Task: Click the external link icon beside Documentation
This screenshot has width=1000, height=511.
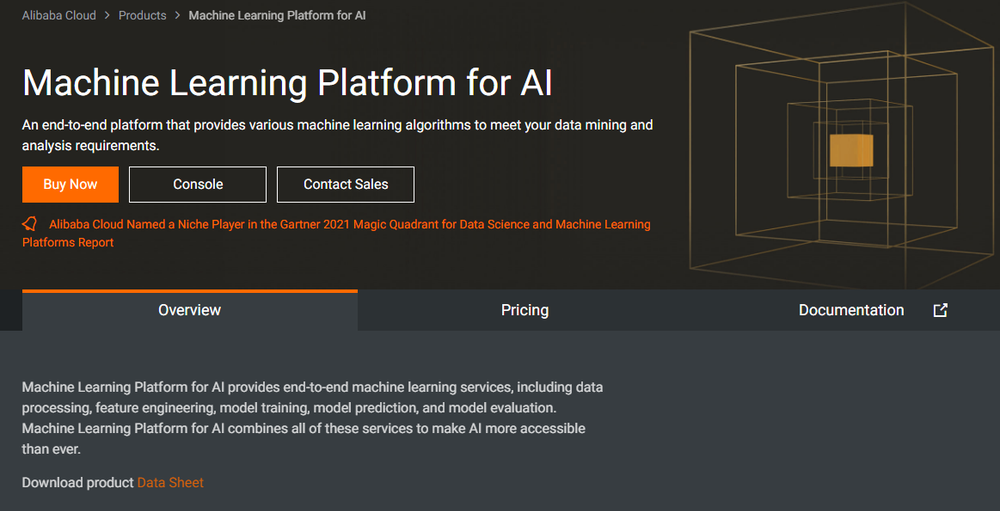Action: click(940, 310)
